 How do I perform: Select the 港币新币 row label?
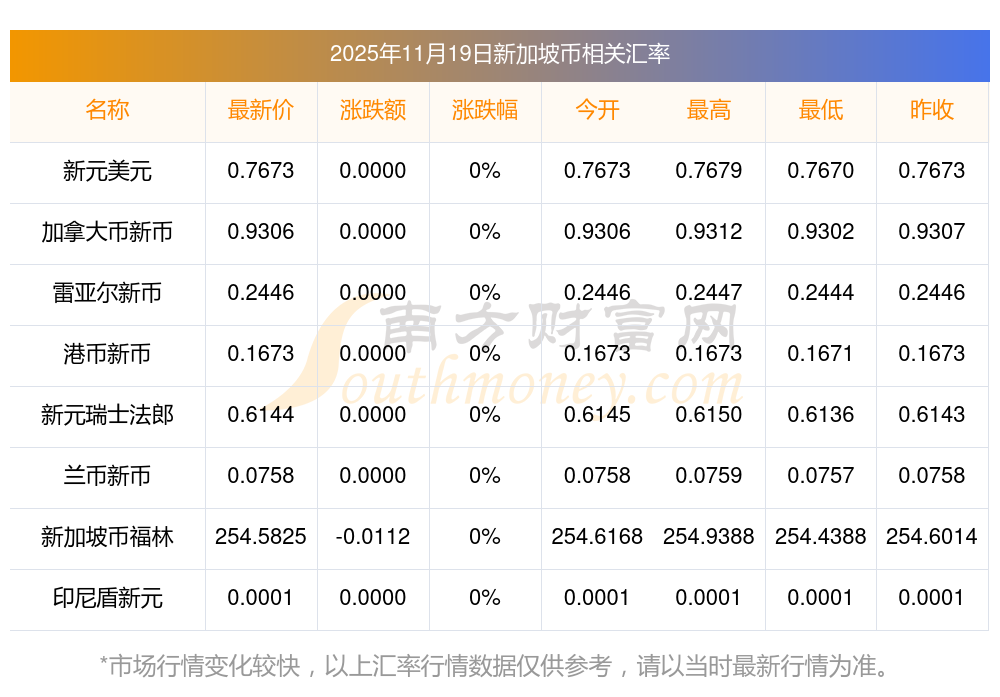[107, 354]
